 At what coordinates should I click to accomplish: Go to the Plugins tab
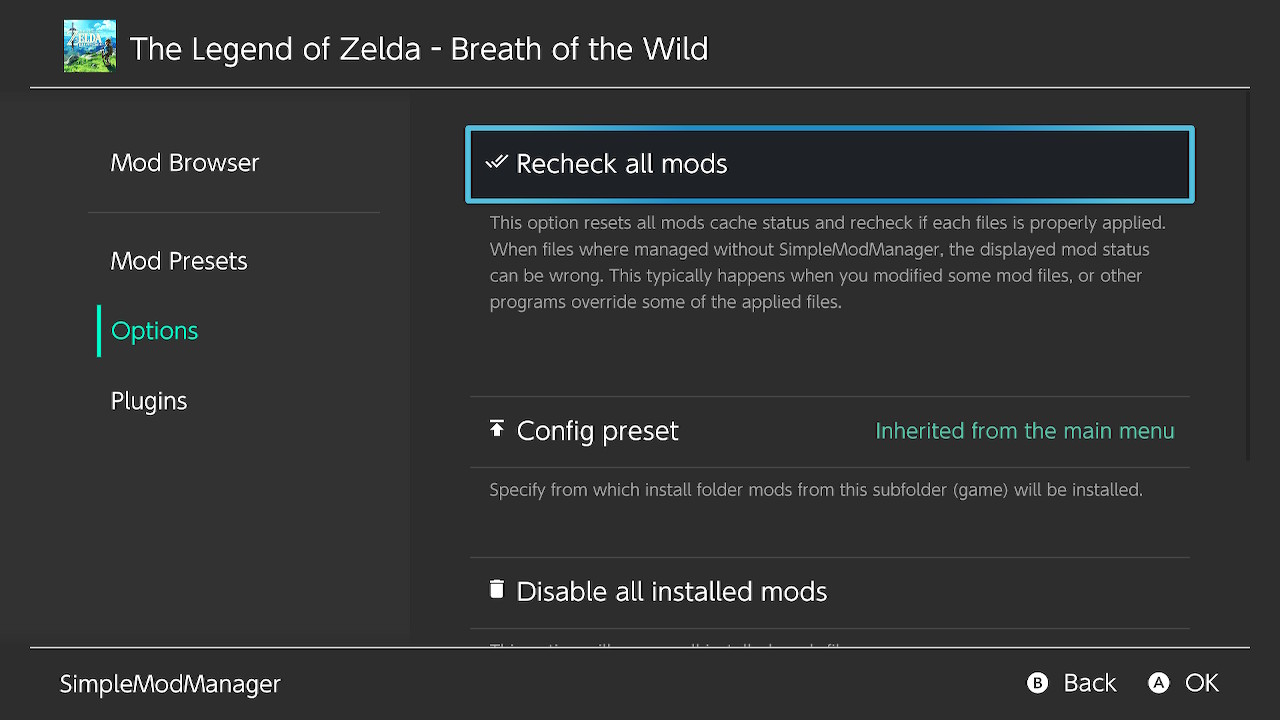point(149,401)
